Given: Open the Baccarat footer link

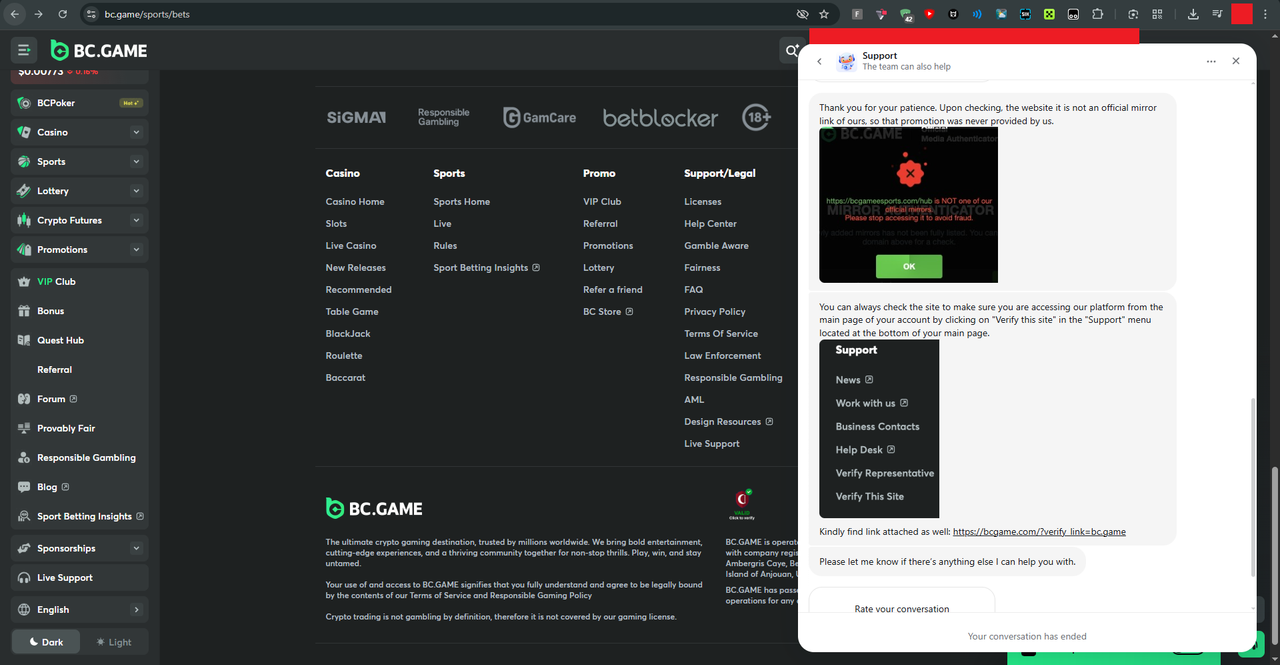Looking at the screenshot, I should 346,378.
